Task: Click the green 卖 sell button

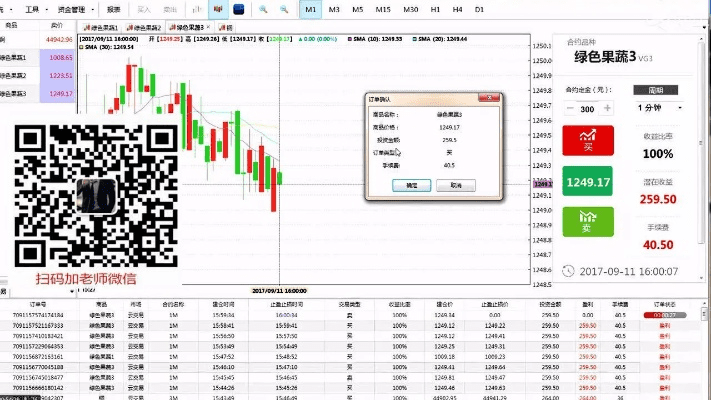Action: pos(586,221)
